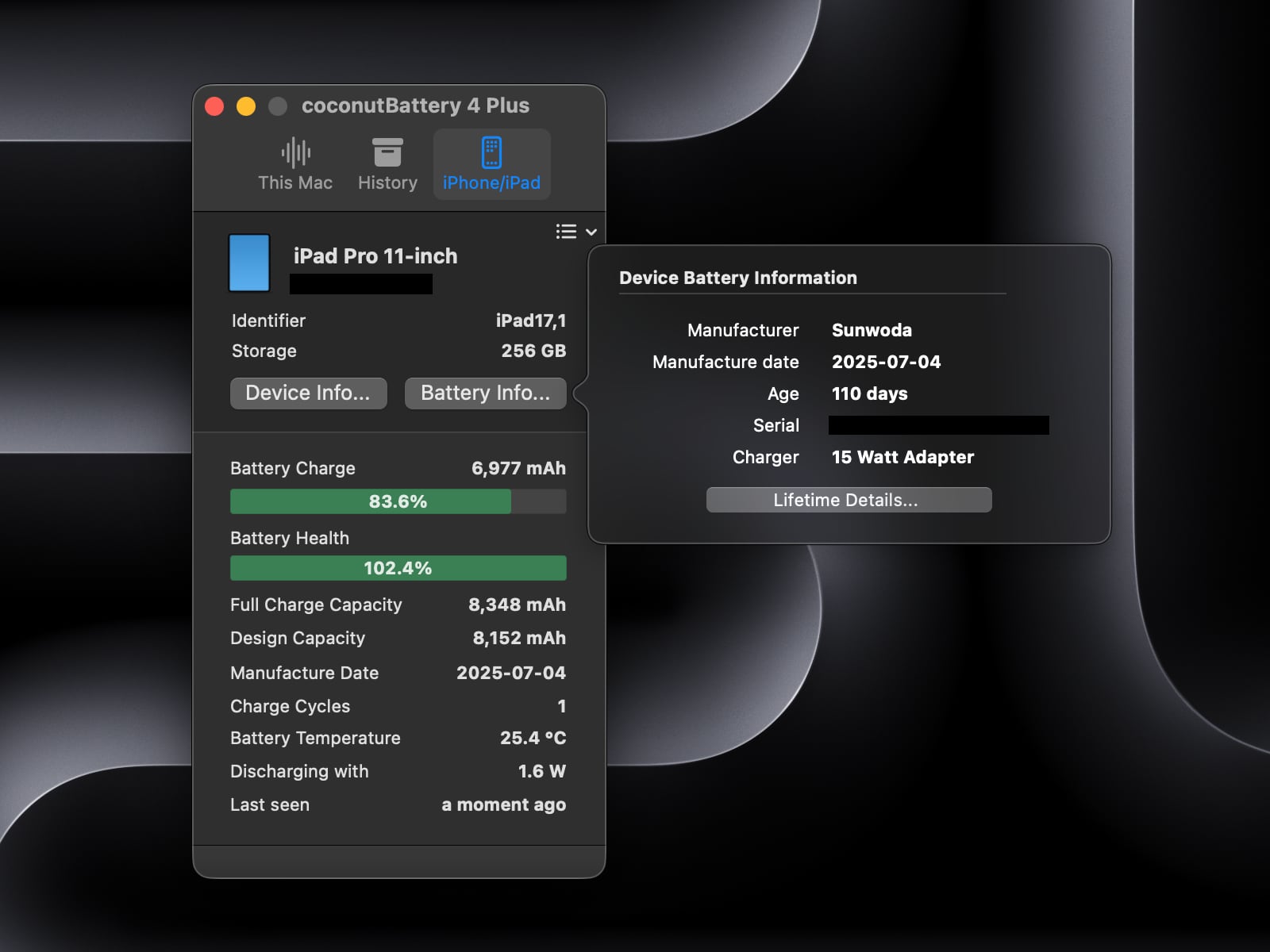Click the coconutBattery 4 Plus window title
The width and height of the screenshot is (1270, 952).
click(x=415, y=106)
